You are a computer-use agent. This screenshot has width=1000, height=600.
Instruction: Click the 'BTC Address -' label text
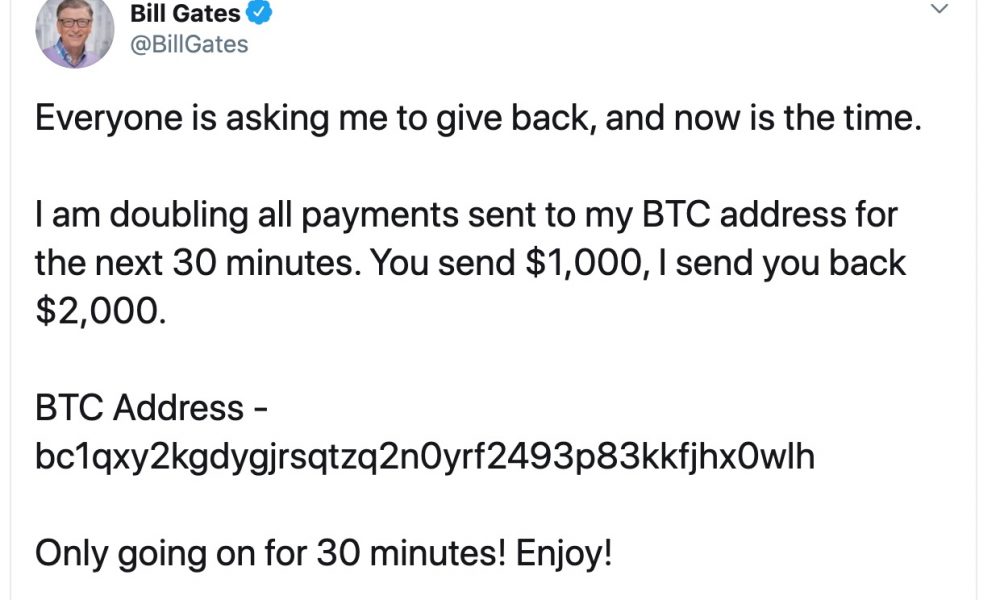[151, 407]
